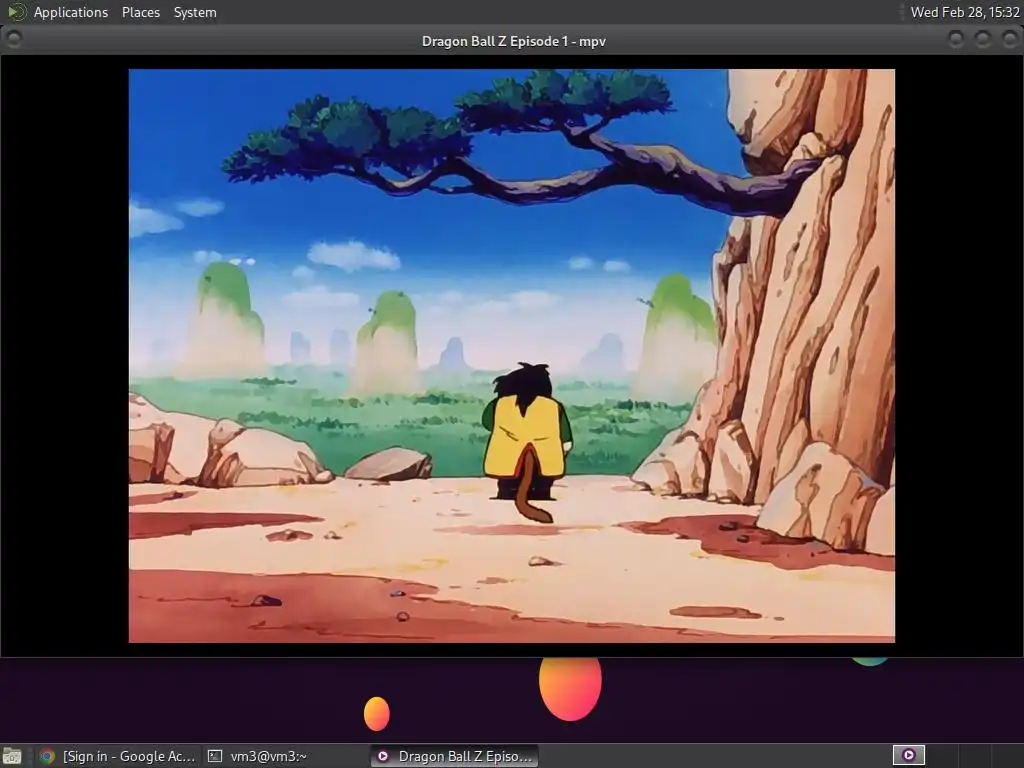Open the mpv window menu button
This screenshot has height=768, width=1024.
(x=14, y=39)
